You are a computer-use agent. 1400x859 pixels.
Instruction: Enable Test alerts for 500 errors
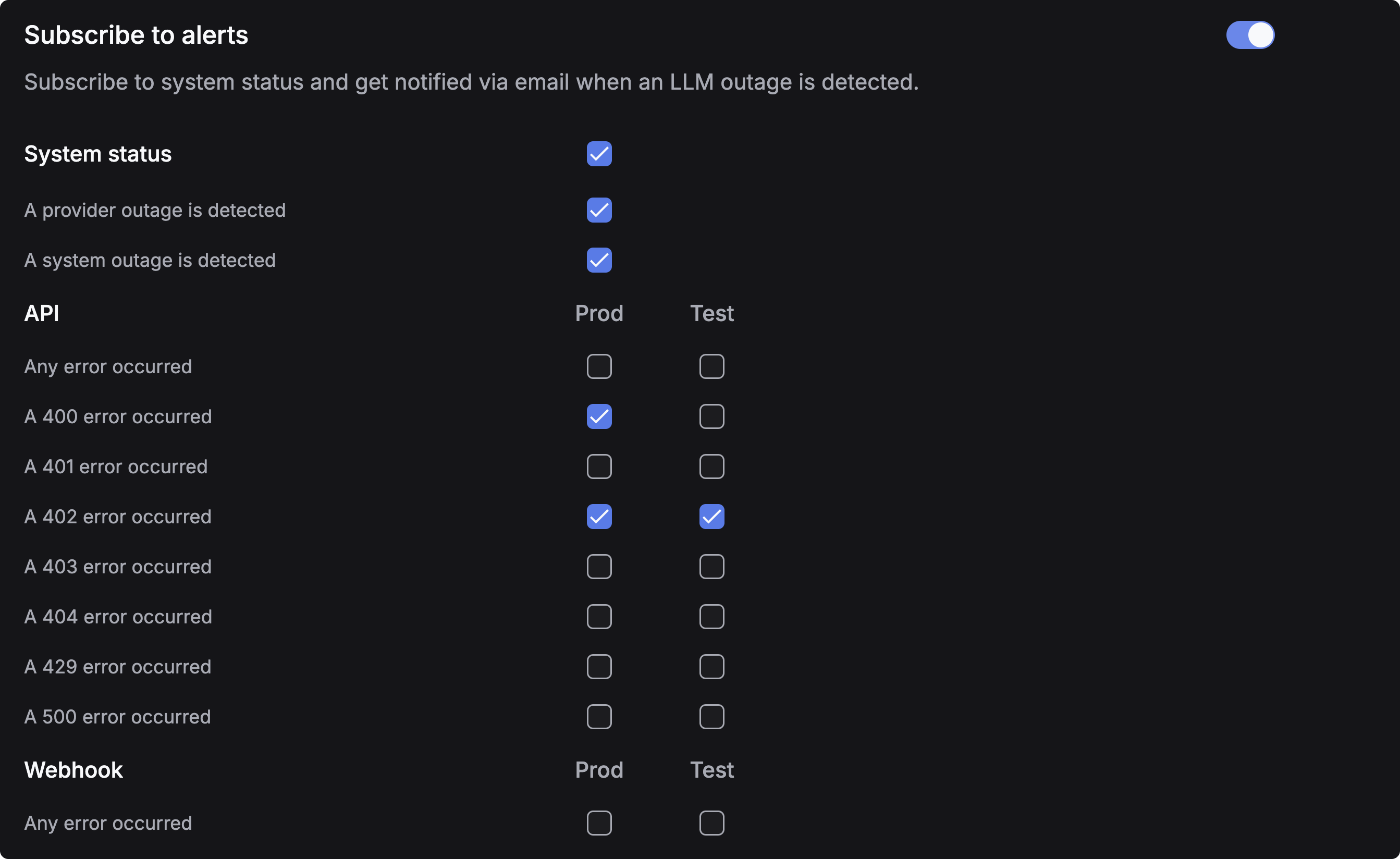coord(712,716)
